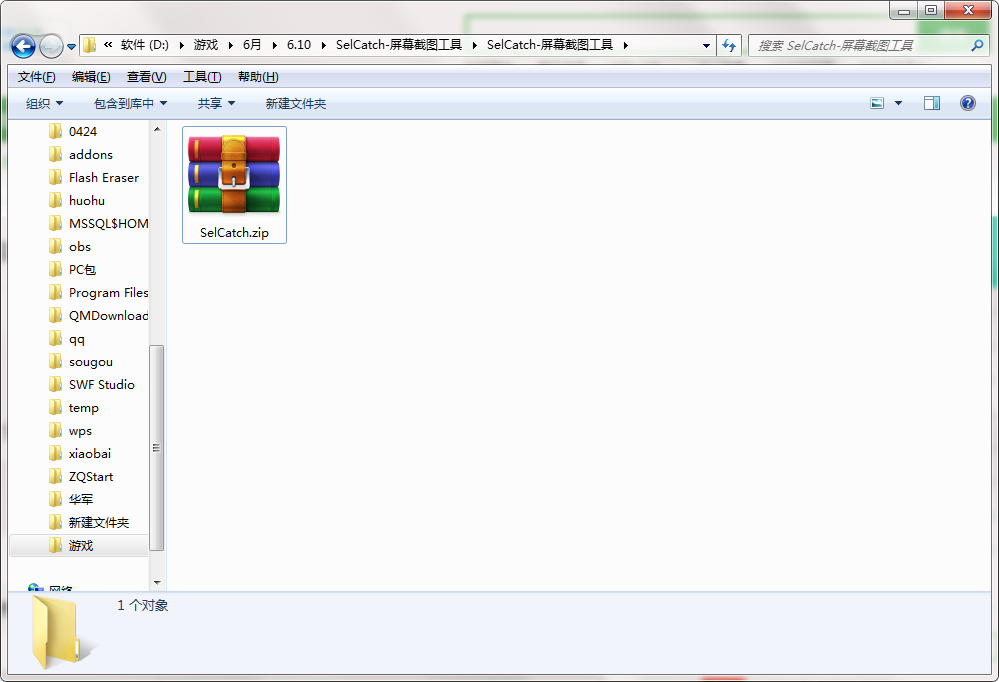Viewport: 999px width, 682px height.
Task: Select the MSSQL$HOM folder
Action: click(108, 224)
